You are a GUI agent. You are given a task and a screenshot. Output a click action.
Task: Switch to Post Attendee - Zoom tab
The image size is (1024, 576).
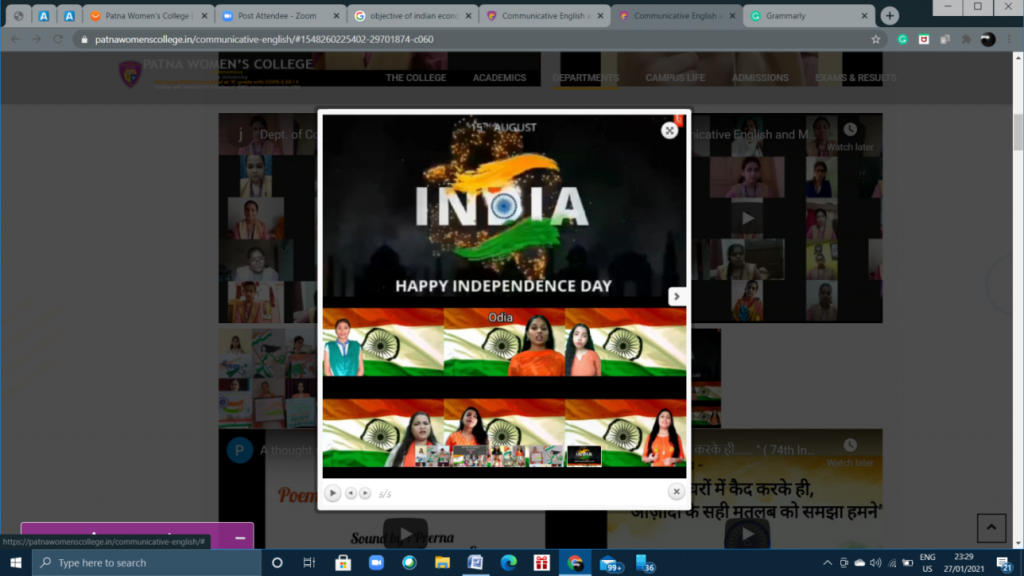click(273, 16)
